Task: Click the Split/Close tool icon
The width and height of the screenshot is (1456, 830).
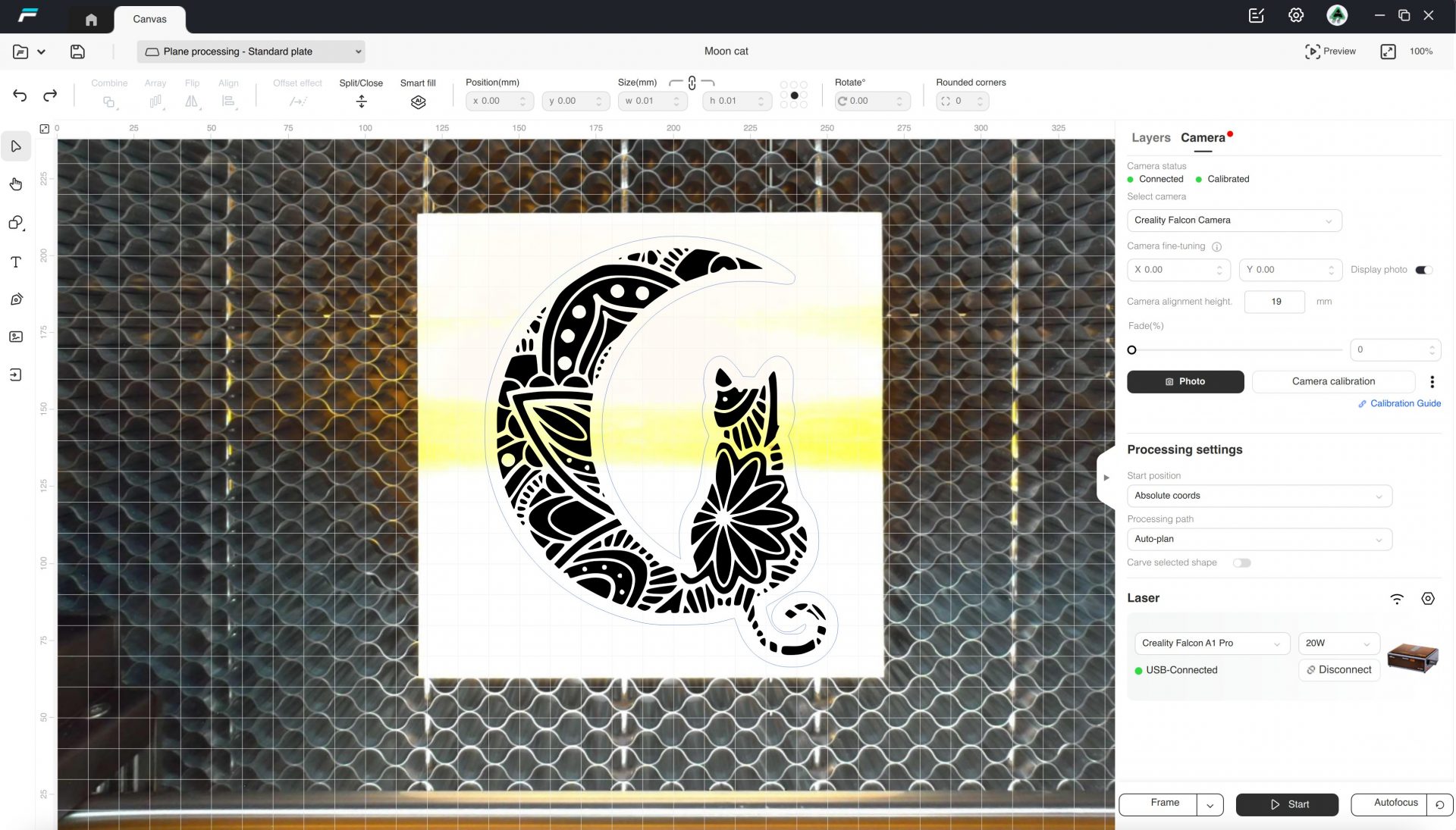Action: point(361,102)
